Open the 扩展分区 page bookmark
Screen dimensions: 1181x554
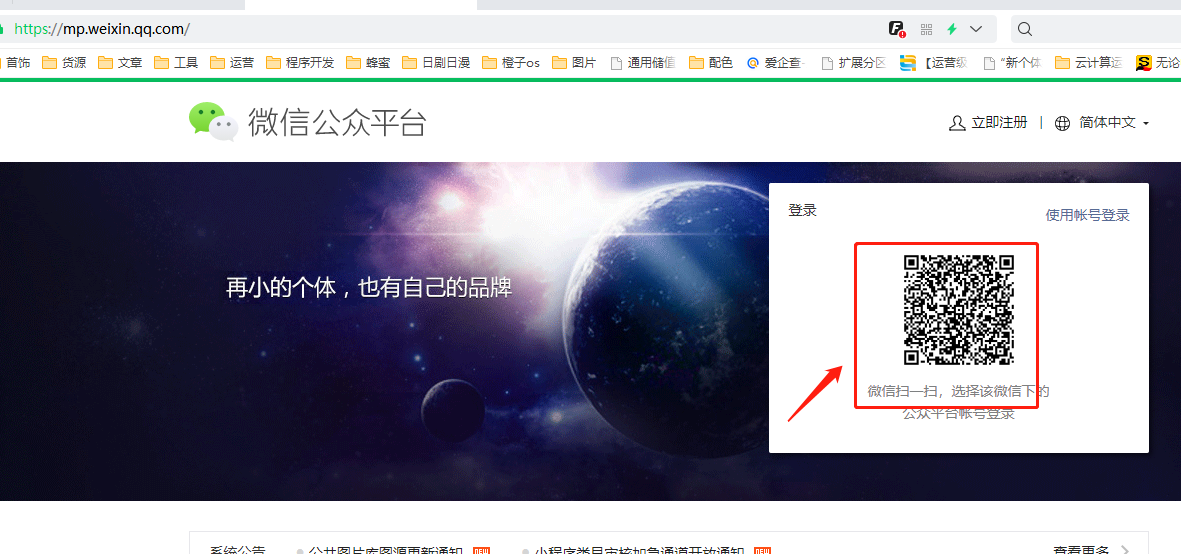point(853,62)
